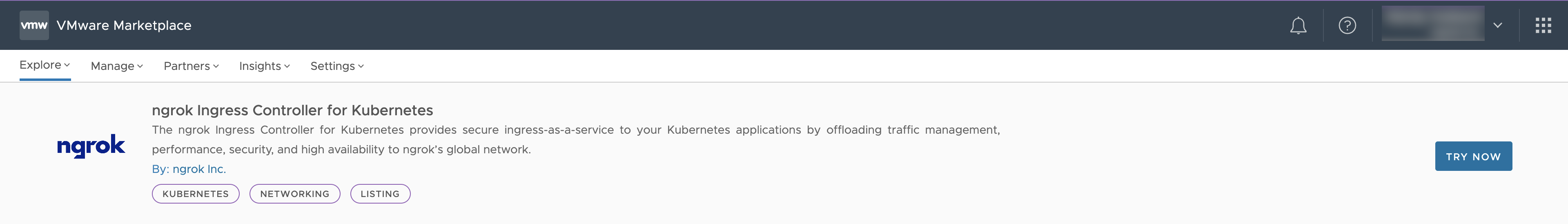Follow the "By: ngrok Inc." link
The width and height of the screenshot is (1568, 224).
tap(189, 169)
